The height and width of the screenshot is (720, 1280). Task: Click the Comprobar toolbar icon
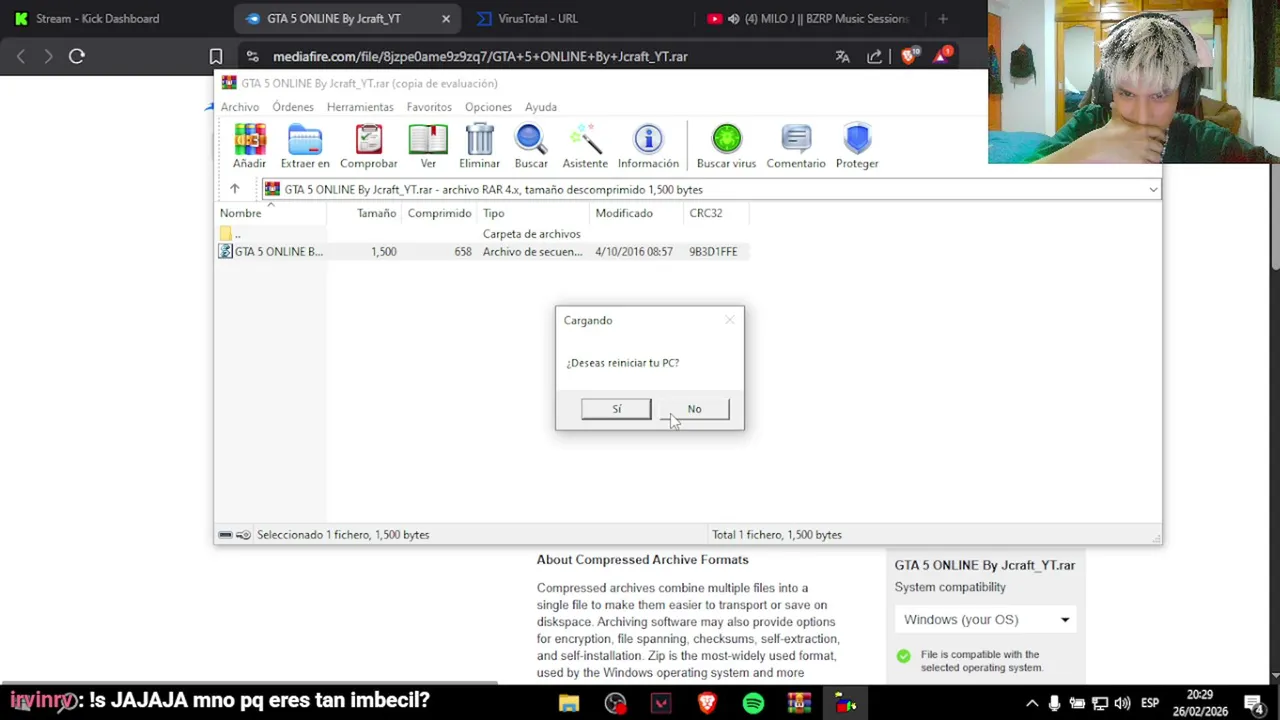(x=368, y=146)
